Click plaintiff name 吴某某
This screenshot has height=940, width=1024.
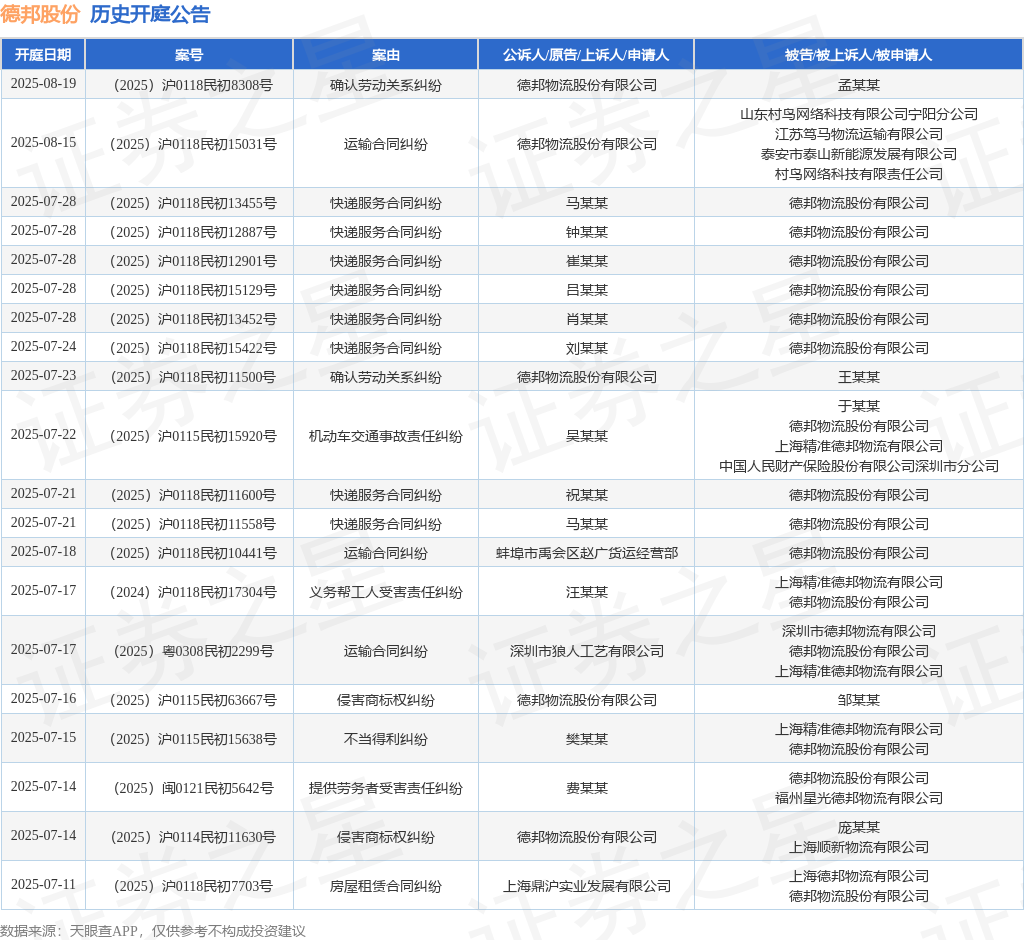pos(586,436)
